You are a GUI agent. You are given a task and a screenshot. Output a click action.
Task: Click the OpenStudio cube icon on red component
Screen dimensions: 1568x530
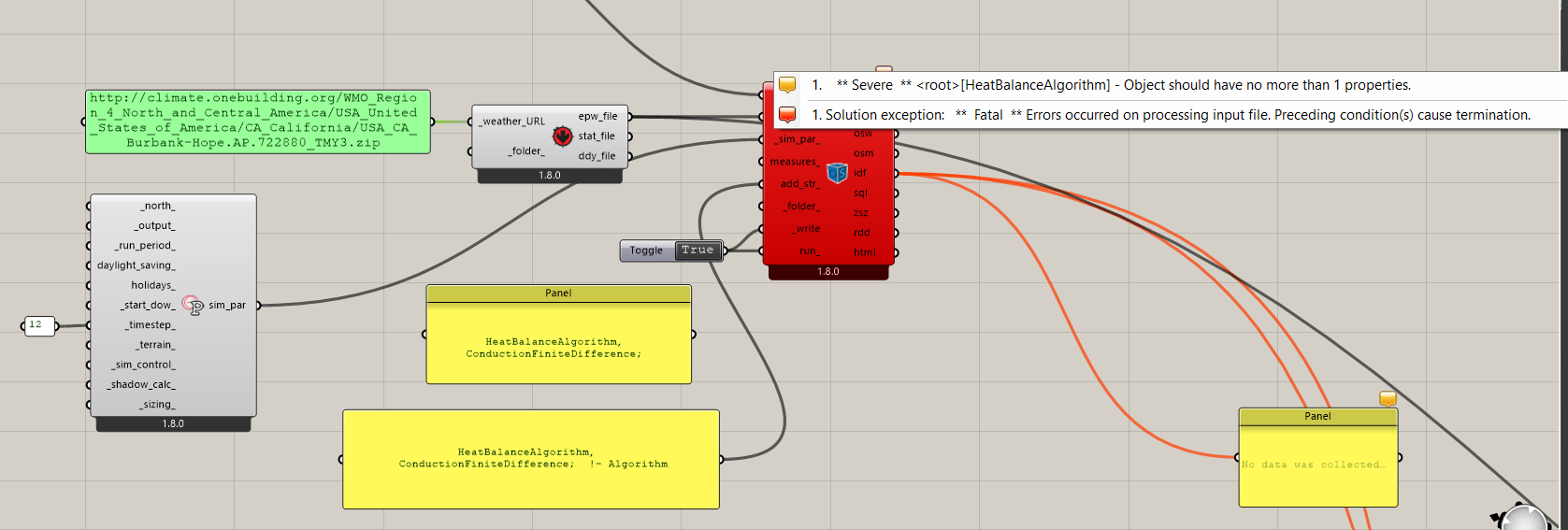837,173
